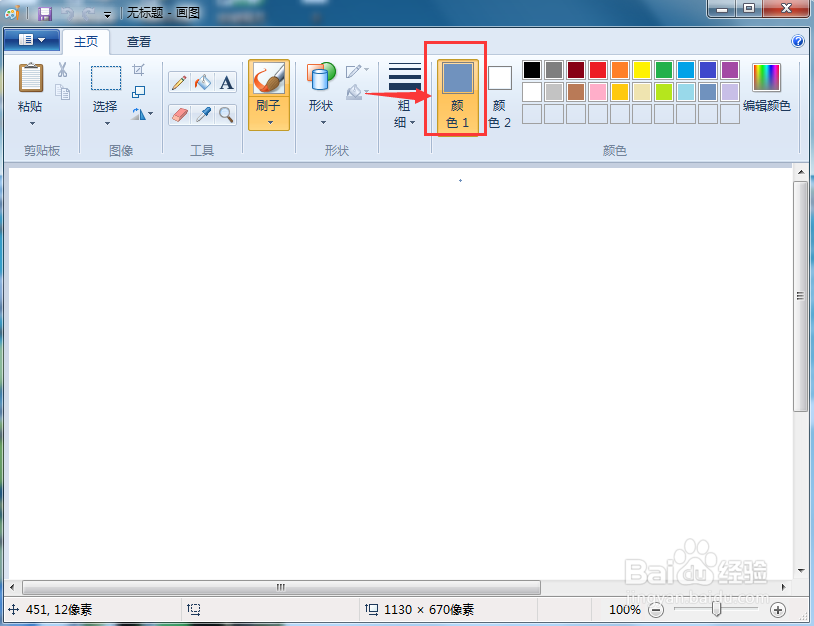
Task: Pick the lime green color swatch
Action: click(664, 92)
